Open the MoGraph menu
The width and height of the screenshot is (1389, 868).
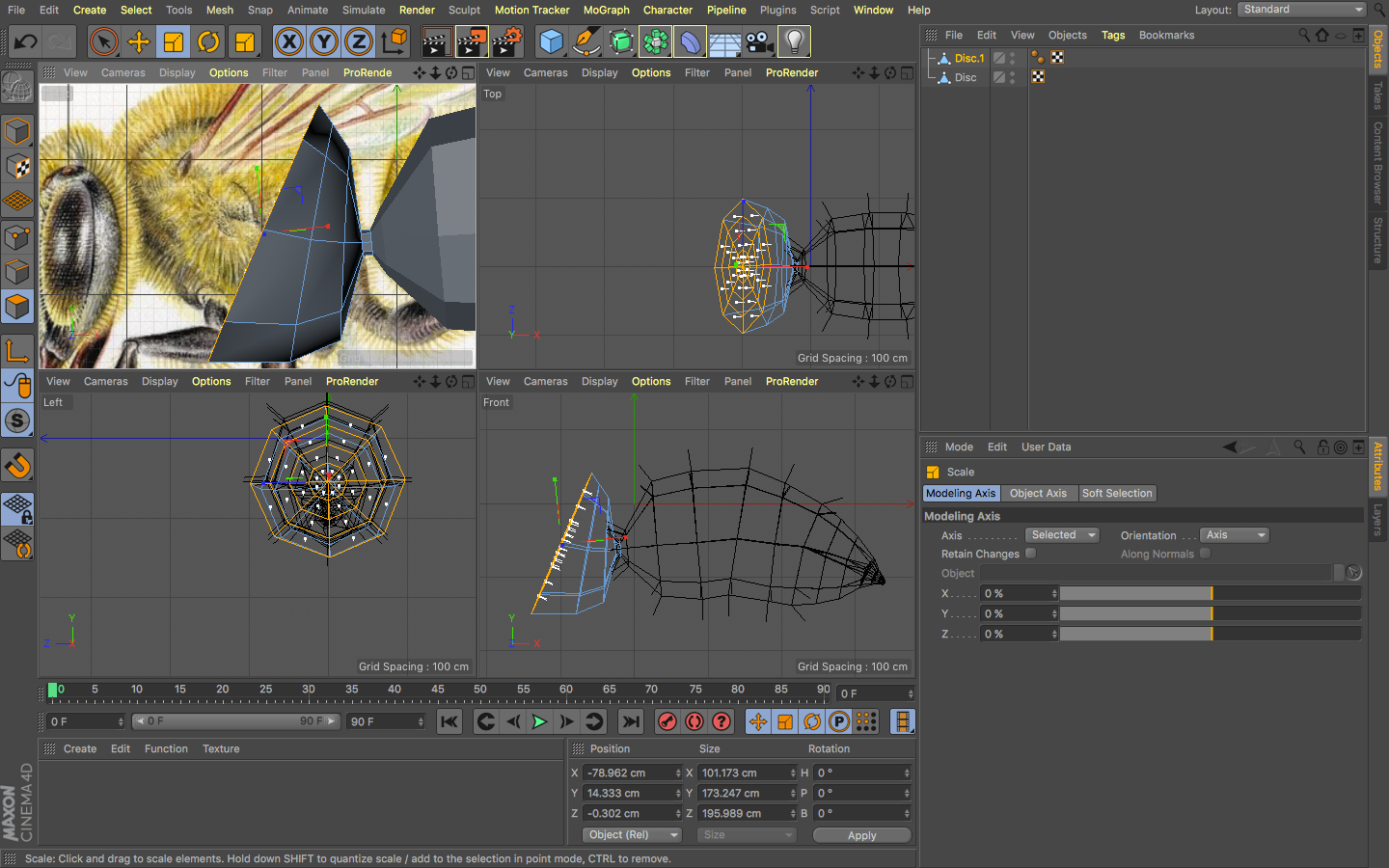pyautogui.click(x=606, y=10)
